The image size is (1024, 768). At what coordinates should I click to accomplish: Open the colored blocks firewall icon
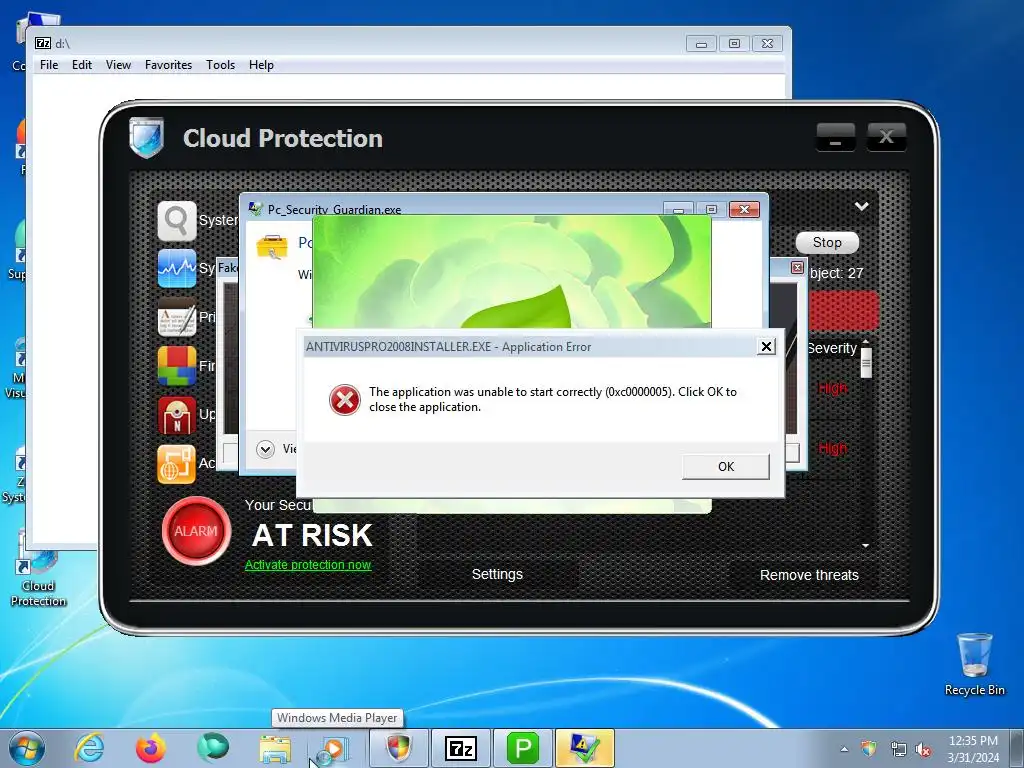(x=176, y=366)
